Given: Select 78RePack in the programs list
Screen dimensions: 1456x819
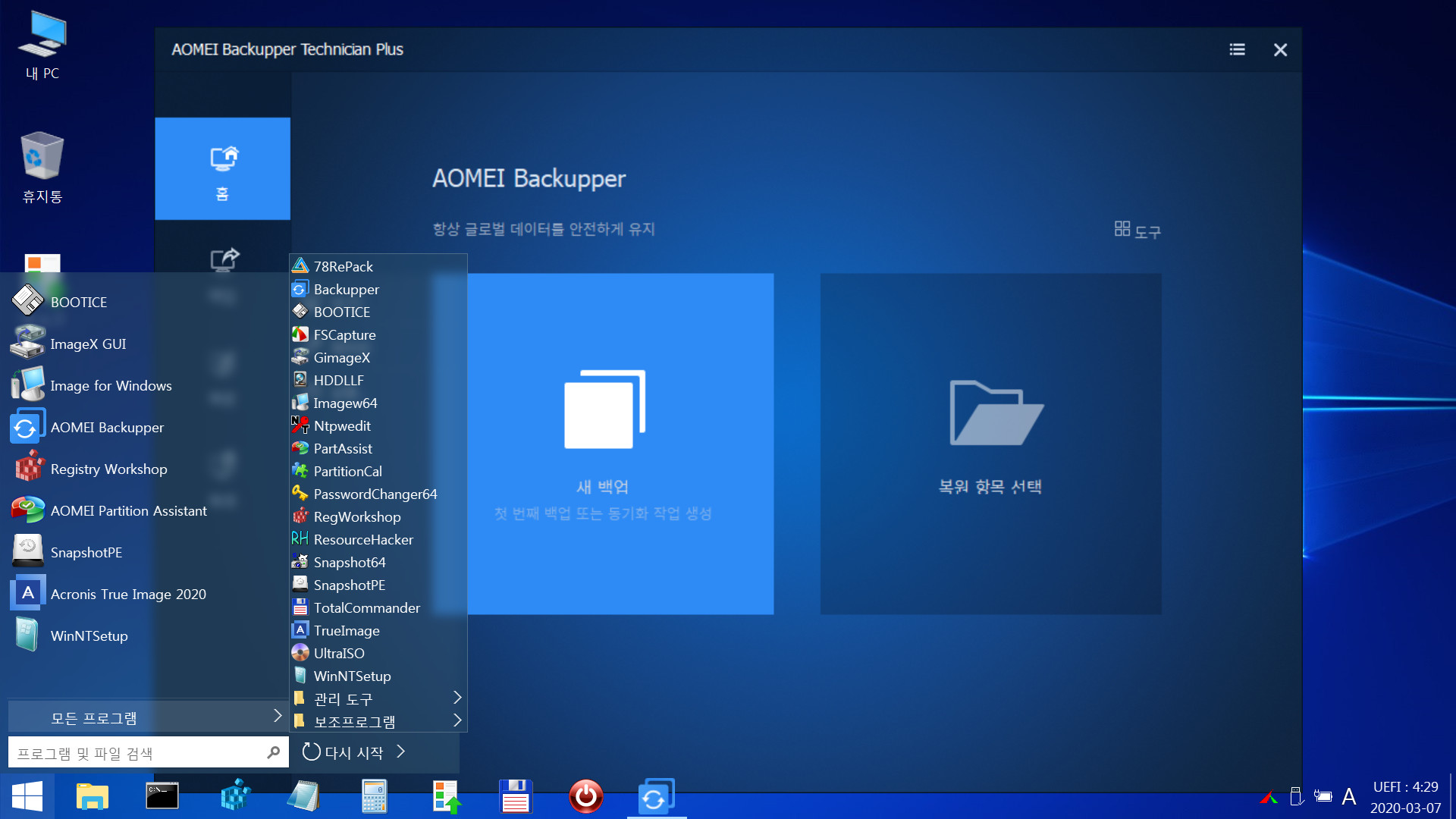Looking at the screenshot, I should [378, 266].
